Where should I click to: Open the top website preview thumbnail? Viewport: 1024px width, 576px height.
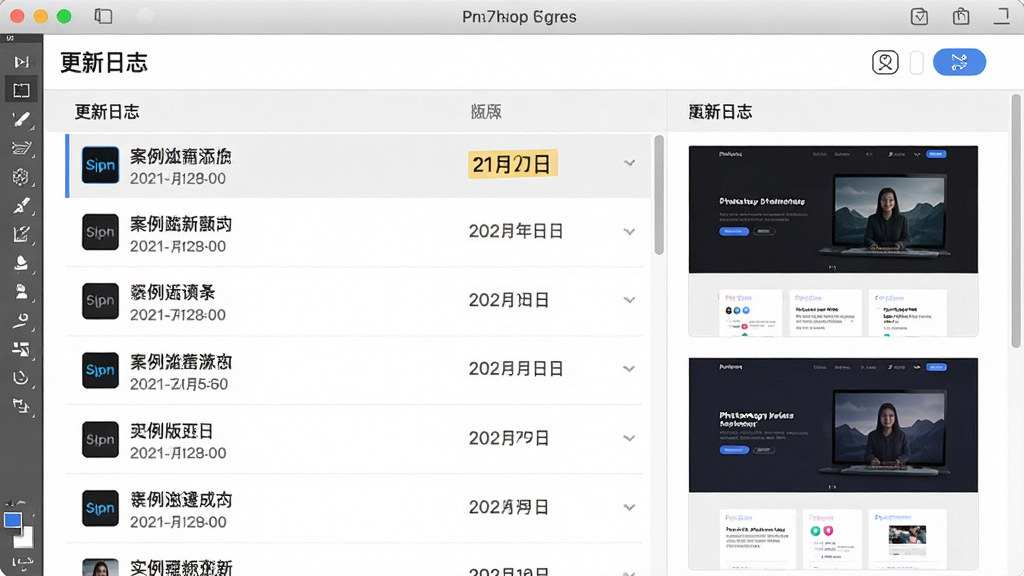click(833, 241)
